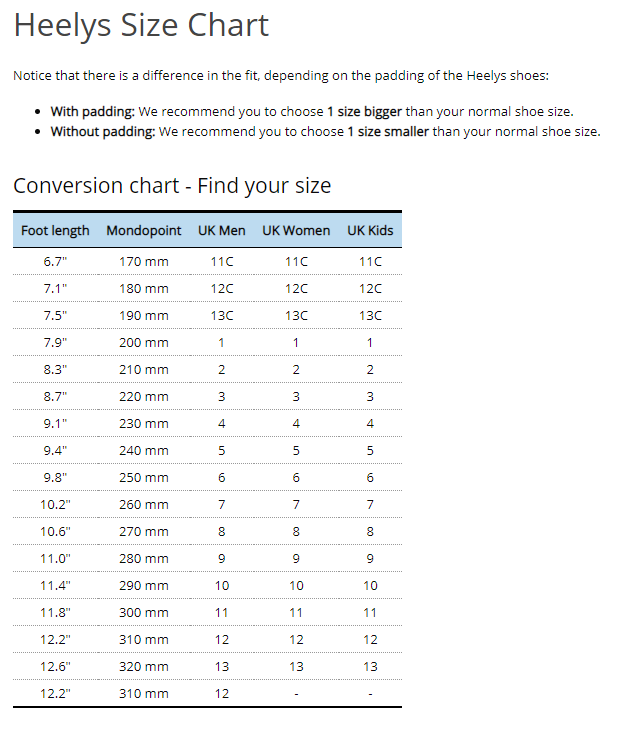Click the 9.4" foot length cell
The image size is (637, 739).
click(x=55, y=451)
